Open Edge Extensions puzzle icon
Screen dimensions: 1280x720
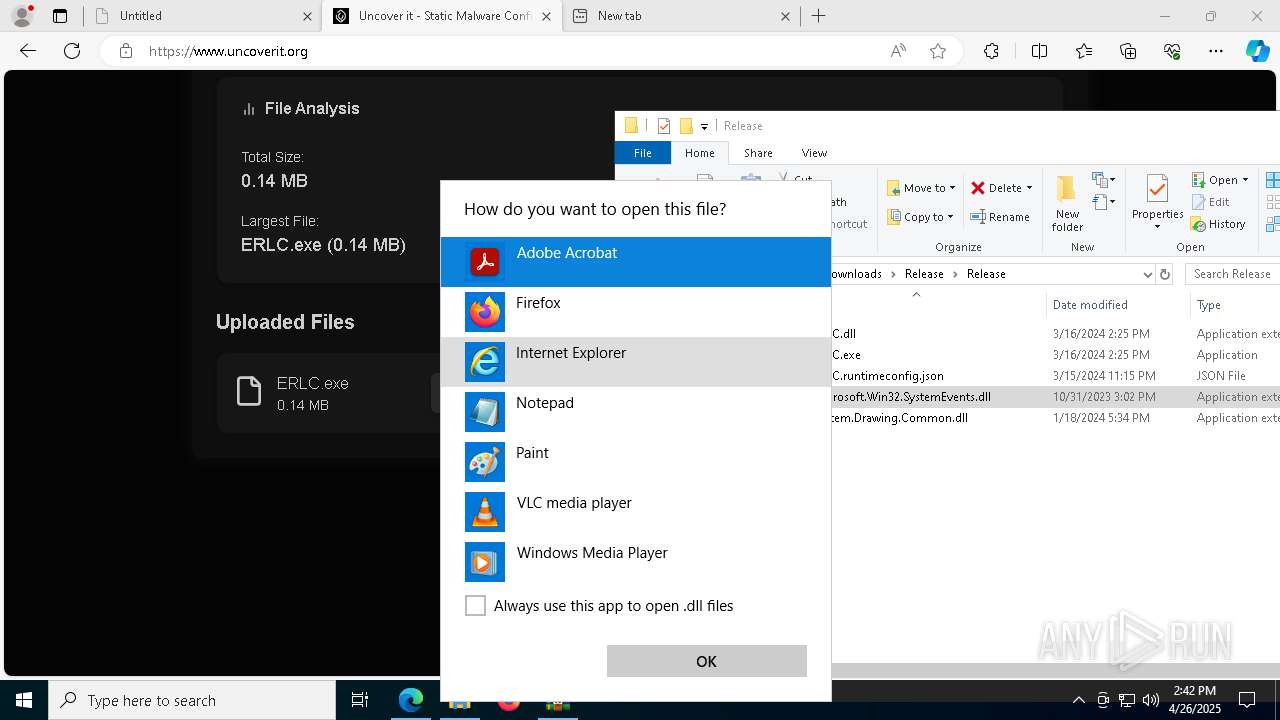pyautogui.click(x=991, y=51)
